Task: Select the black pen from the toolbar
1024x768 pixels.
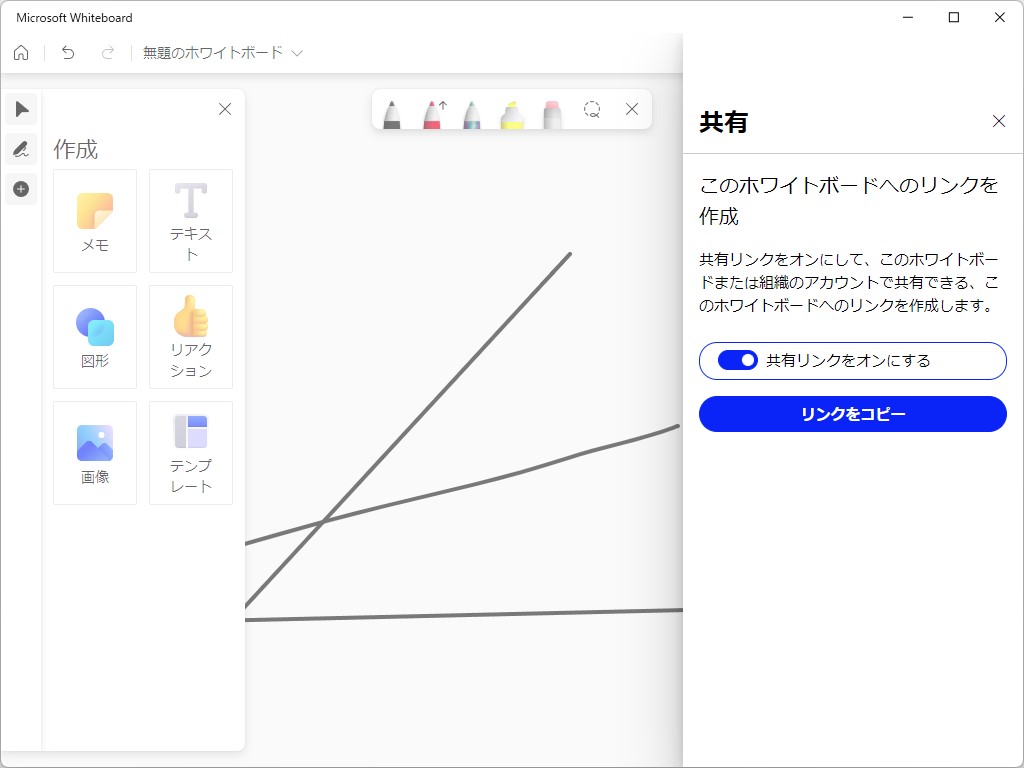Action: point(392,112)
